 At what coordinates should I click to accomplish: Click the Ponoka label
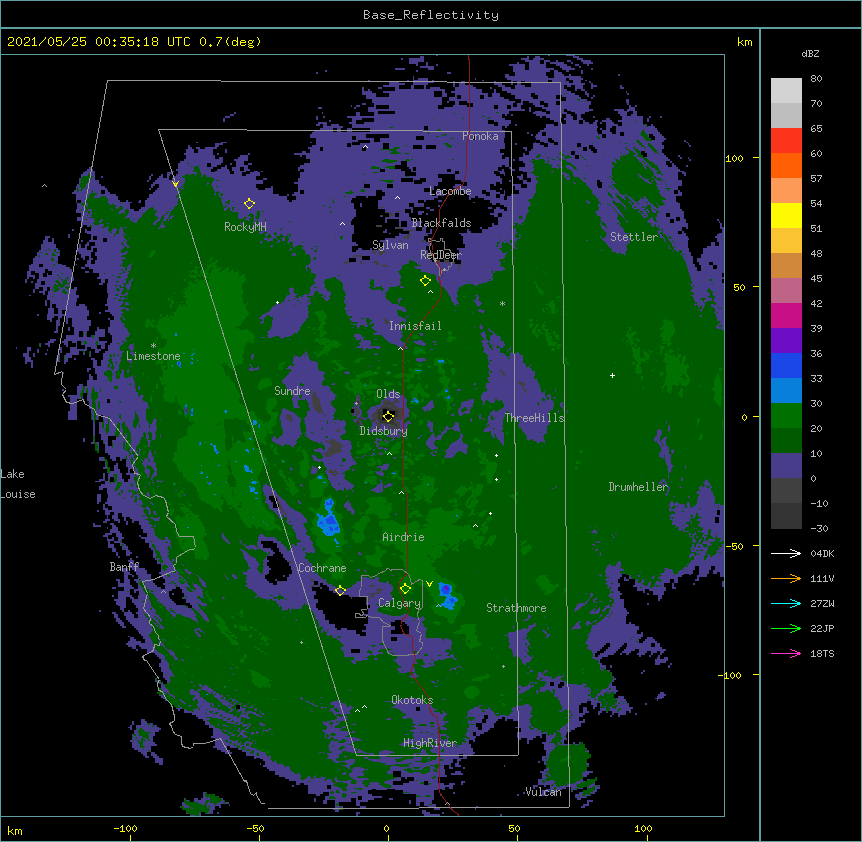point(480,136)
